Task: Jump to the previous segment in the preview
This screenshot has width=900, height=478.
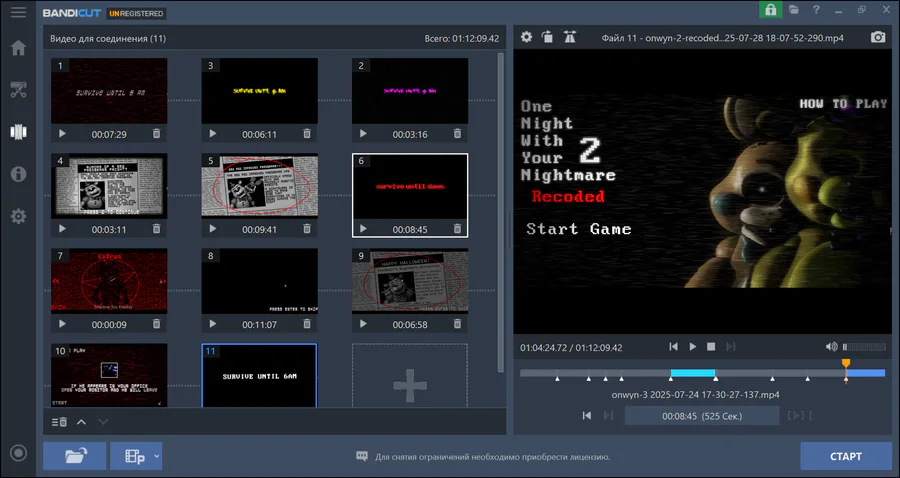Action: point(673,347)
